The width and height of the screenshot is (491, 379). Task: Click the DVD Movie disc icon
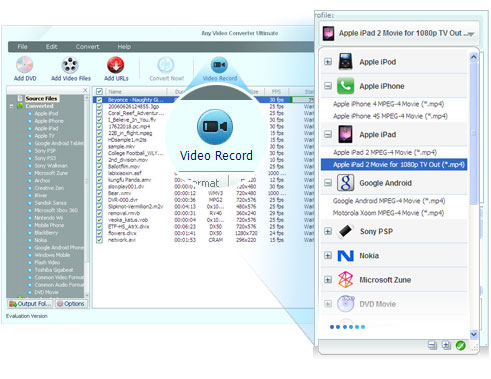coord(345,304)
